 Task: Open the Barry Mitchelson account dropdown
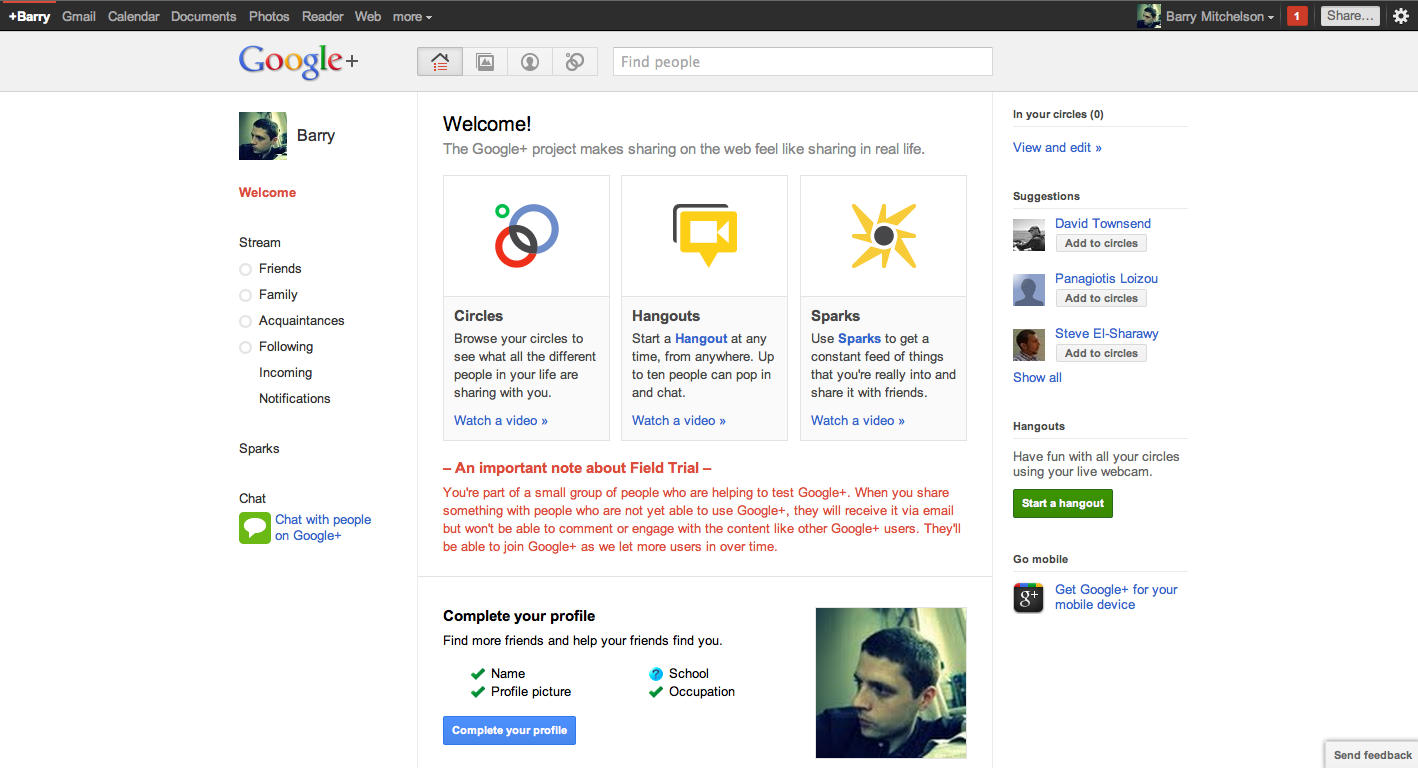pos(1220,16)
